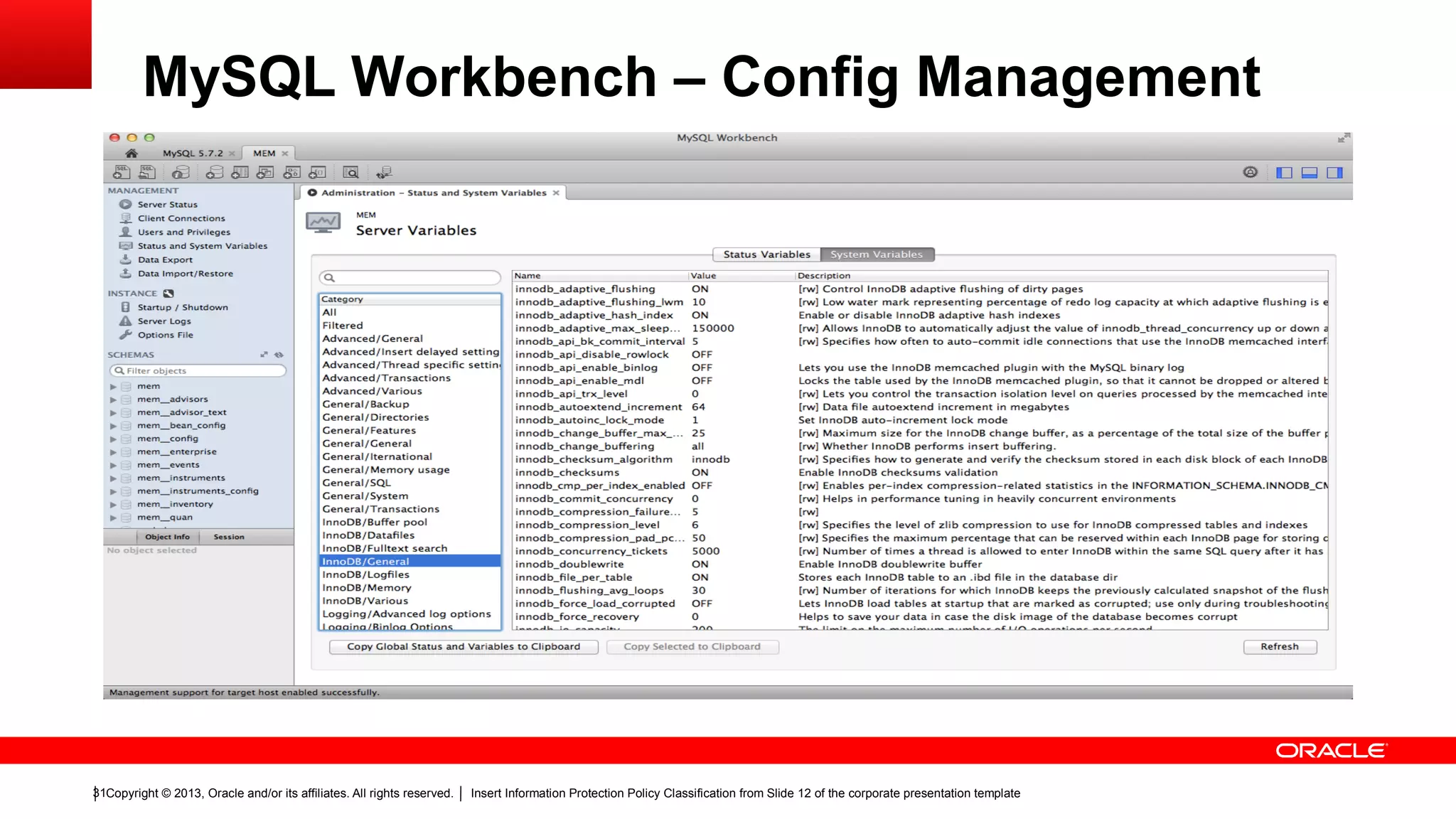Select the General/Memory usage category
The height and width of the screenshot is (819, 1456).
coord(410,470)
